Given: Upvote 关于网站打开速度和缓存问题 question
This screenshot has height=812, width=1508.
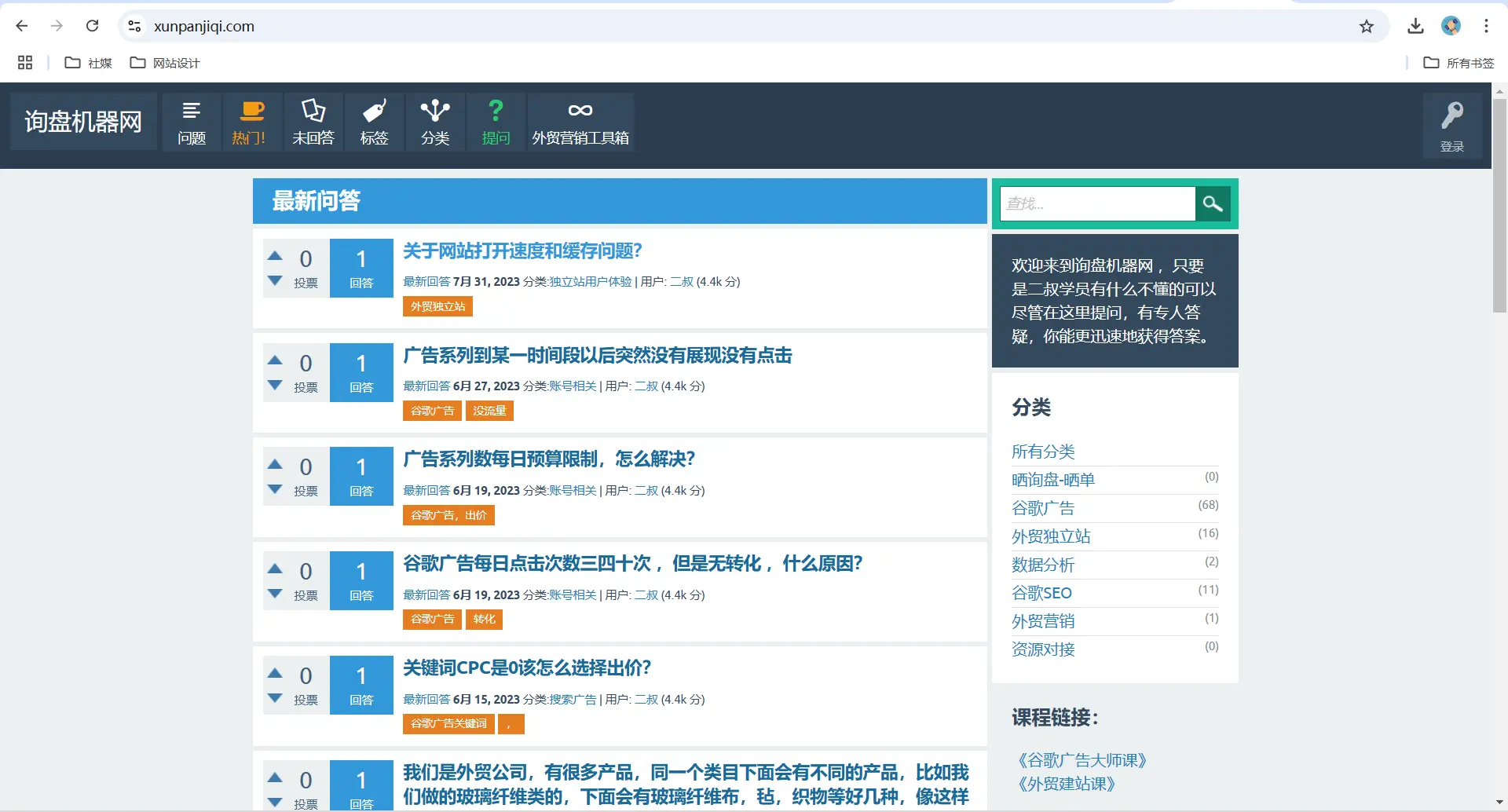Looking at the screenshot, I should coord(275,255).
